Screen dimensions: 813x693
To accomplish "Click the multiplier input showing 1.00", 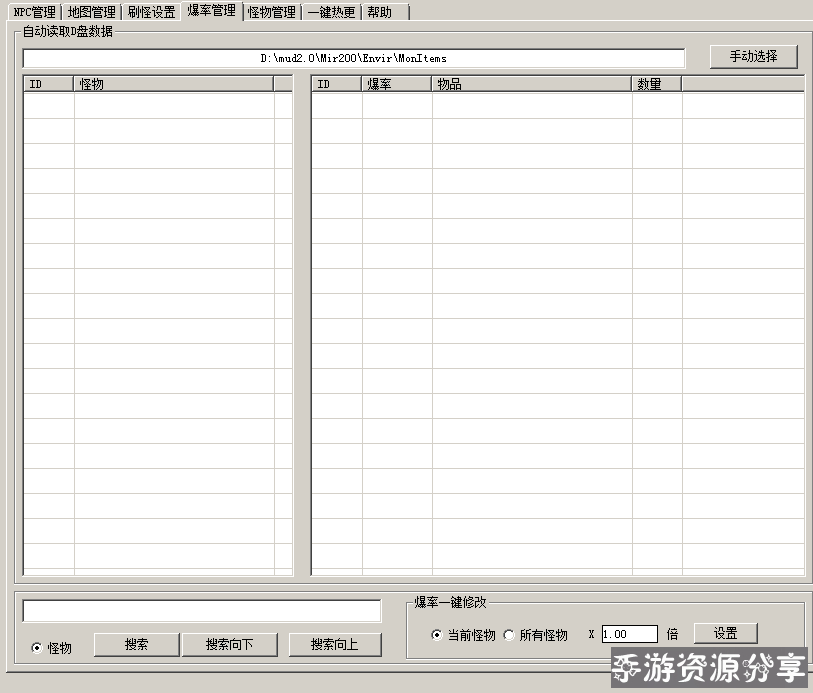I will pyautogui.click(x=629, y=634).
